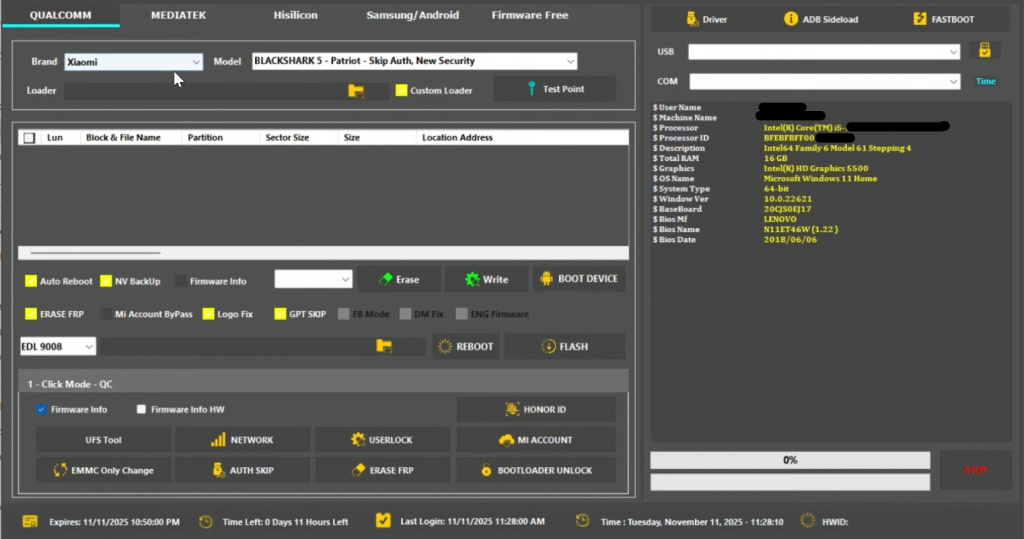The height and width of the screenshot is (539, 1024).
Task: Click EMMC Only Change button
Action: [103, 470]
